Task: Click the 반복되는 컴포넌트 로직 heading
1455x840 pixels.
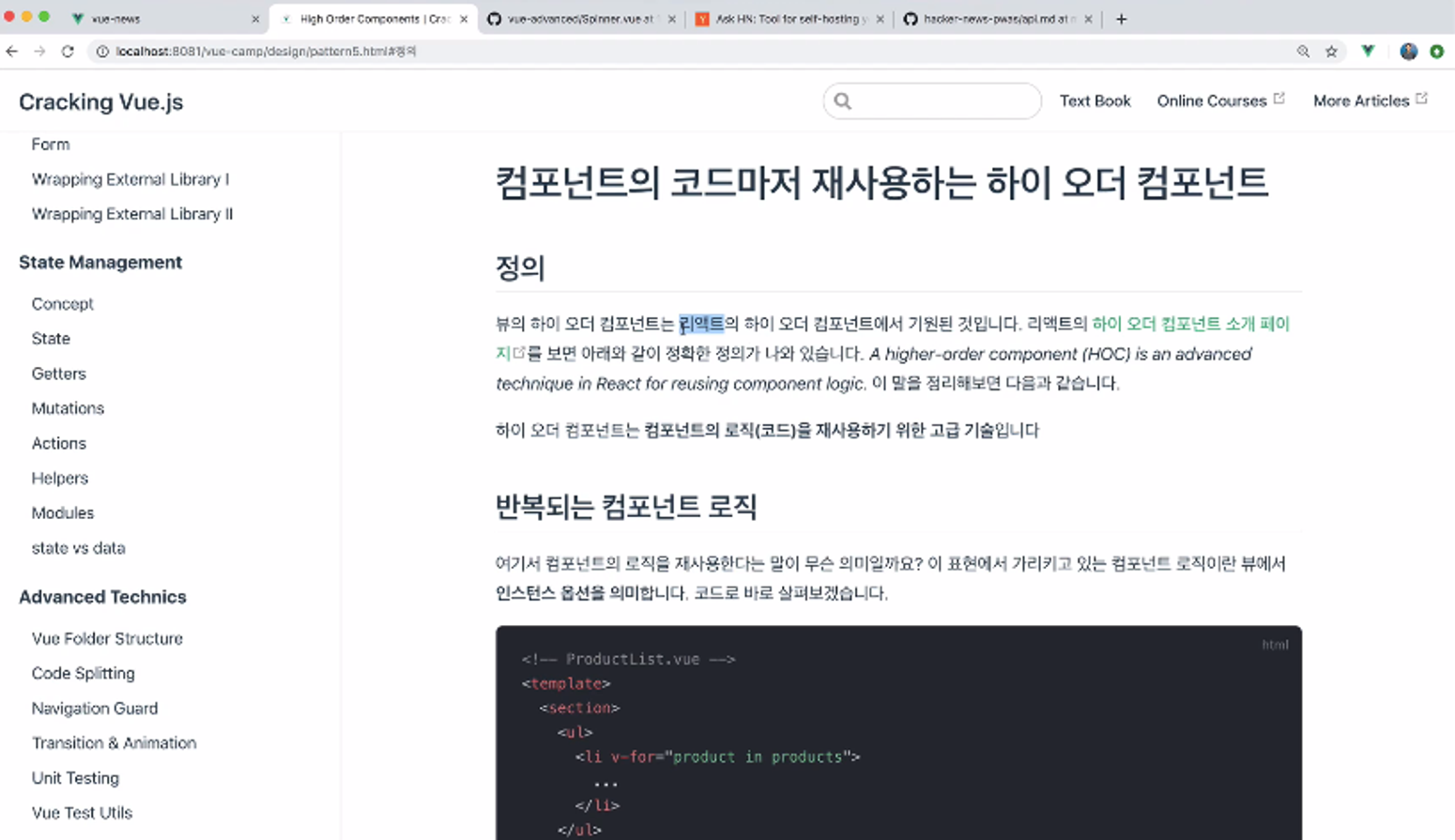Action: (x=626, y=507)
